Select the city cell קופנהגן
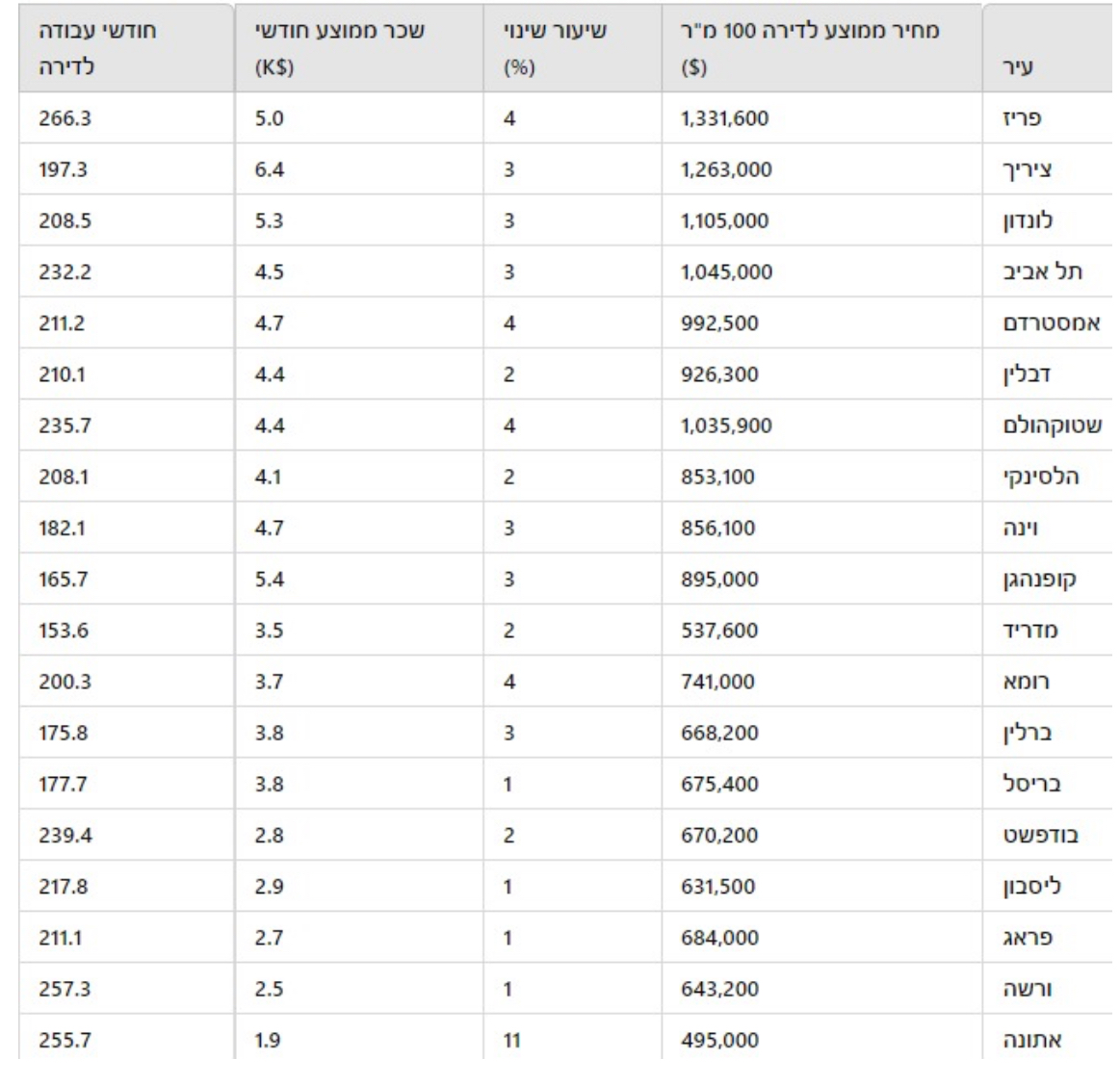 (1040, 580)
